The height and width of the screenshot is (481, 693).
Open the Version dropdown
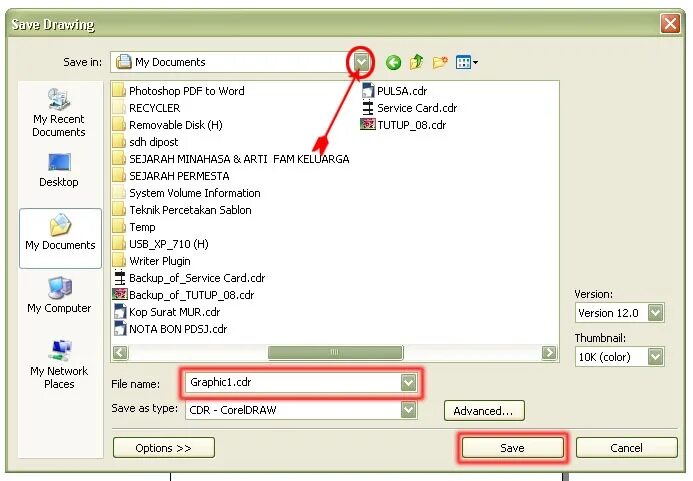point(656,313)
